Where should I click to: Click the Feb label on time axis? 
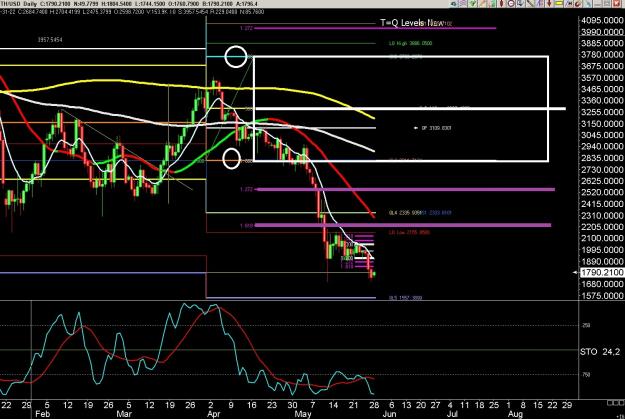tap(42, 414)
